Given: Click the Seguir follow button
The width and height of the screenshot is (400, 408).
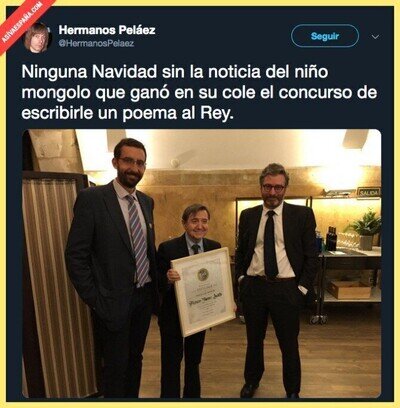Looking at the screenshot, I should (x=325, y=36).
